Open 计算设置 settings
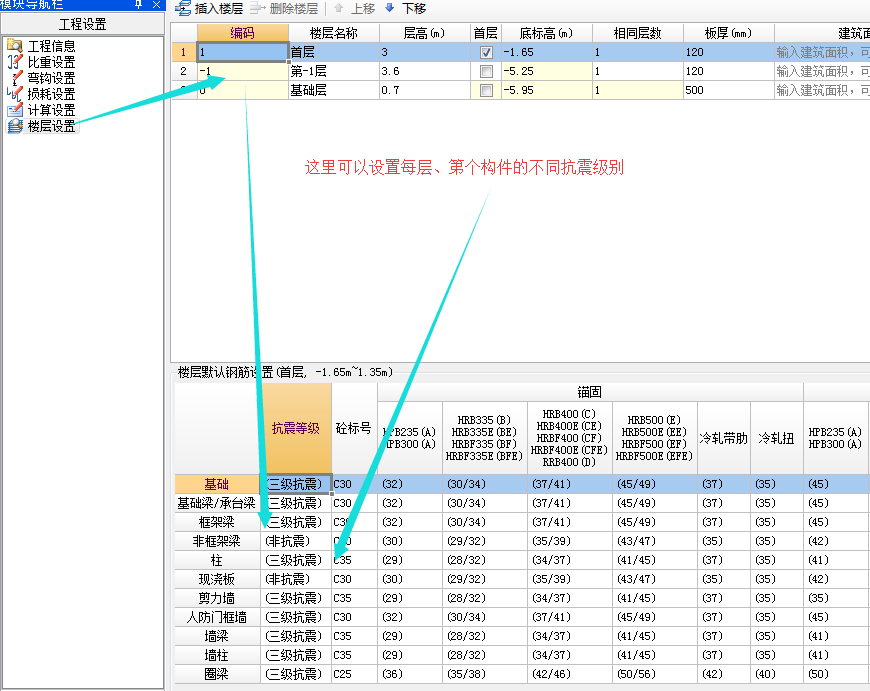Viewport: 870px width, 691px height. pyautogui.click(x=51, y=110)
